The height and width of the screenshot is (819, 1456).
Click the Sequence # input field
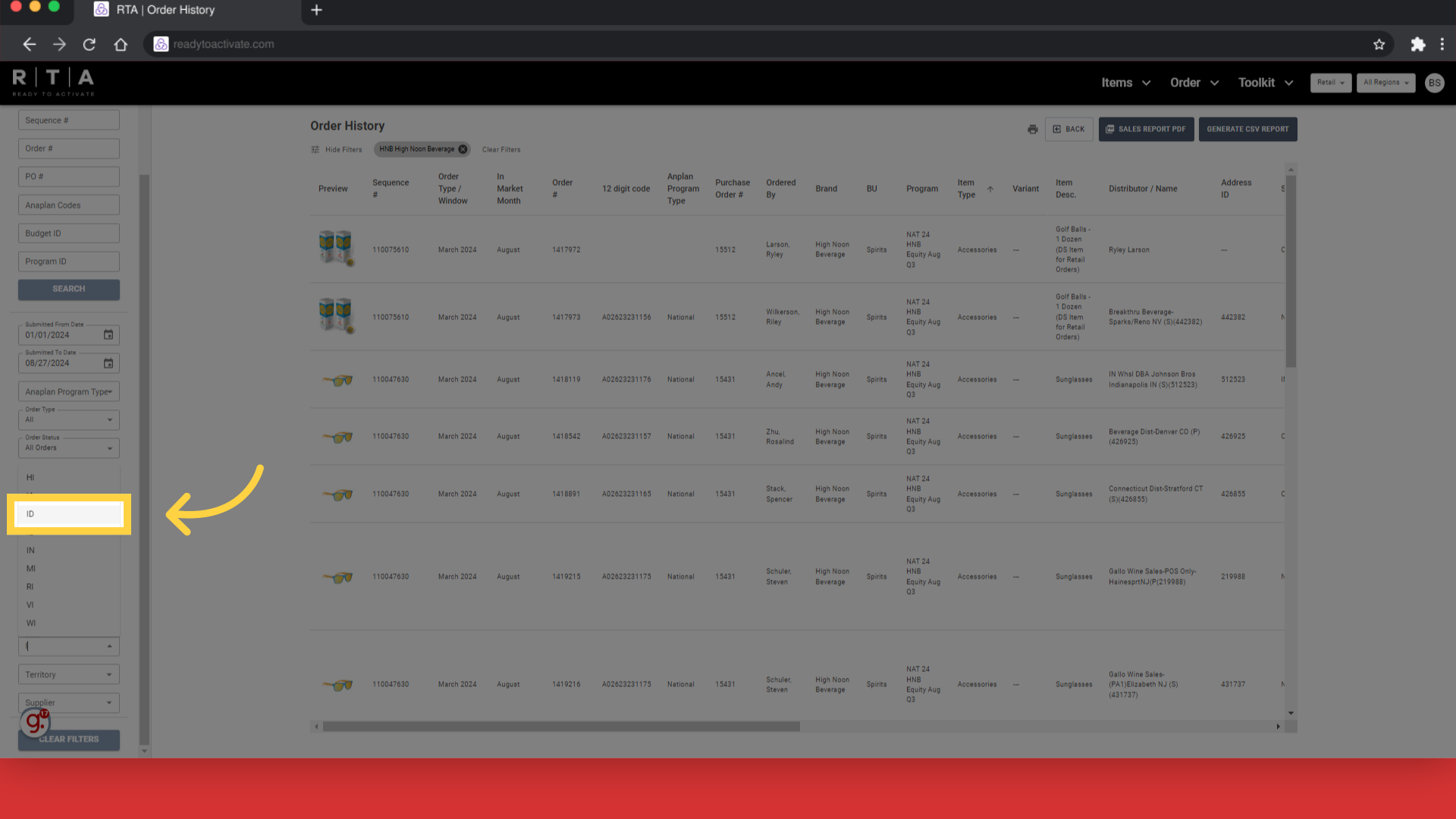click(69, 121)
